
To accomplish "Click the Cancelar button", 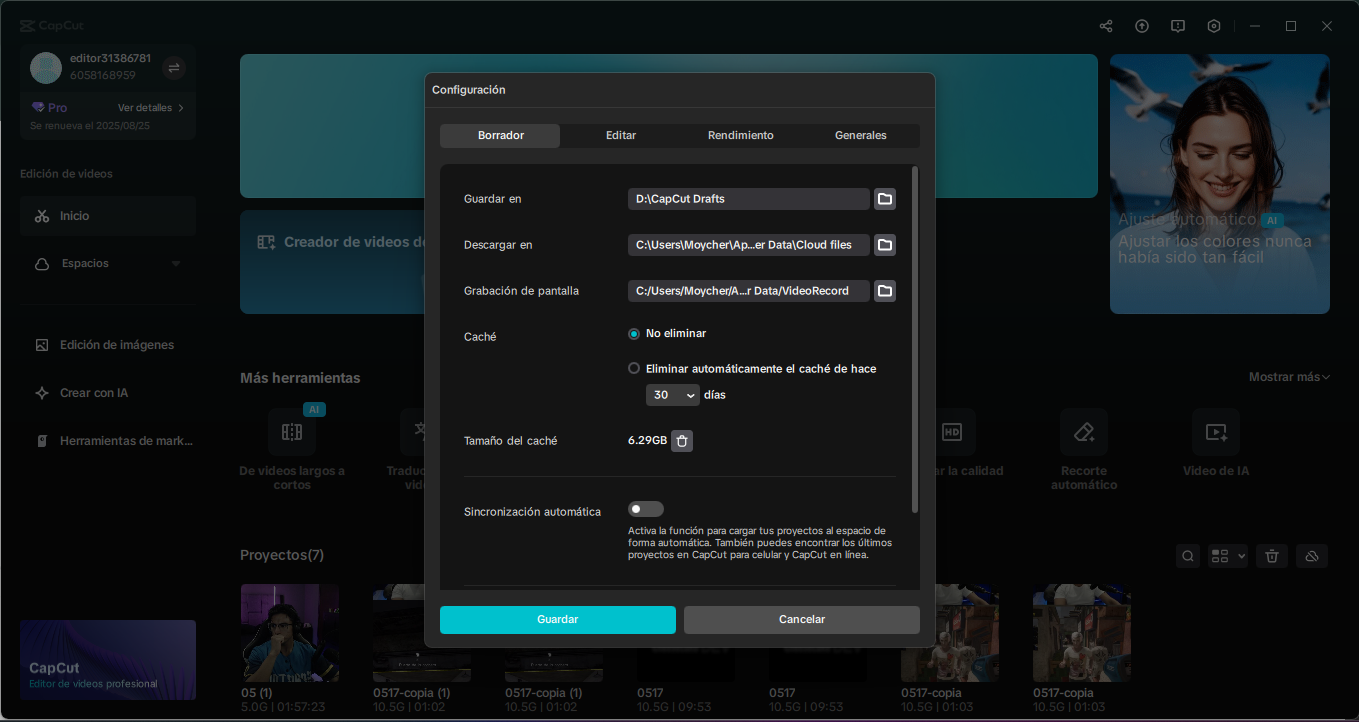I will click(802, 619).
